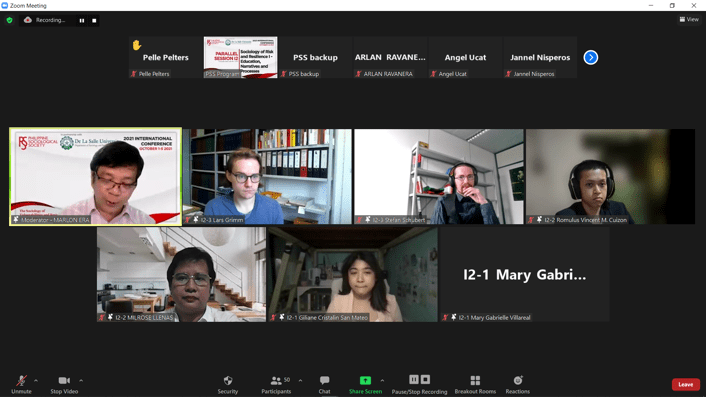Image resolution: width=706 pixels, height=397 pixels.
Task: Show next page of participant thumbnails
Action: click(591, 58)
